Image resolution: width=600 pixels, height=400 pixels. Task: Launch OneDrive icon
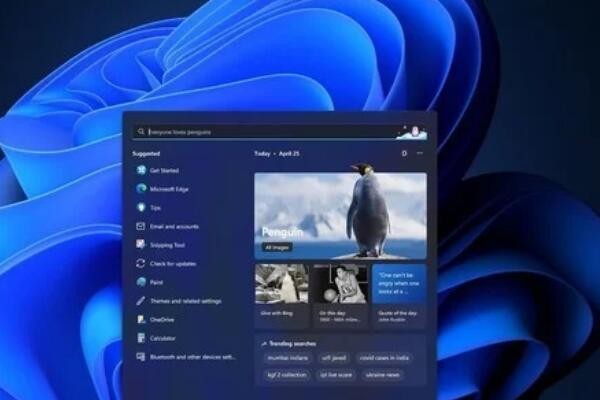pos(141,319)
